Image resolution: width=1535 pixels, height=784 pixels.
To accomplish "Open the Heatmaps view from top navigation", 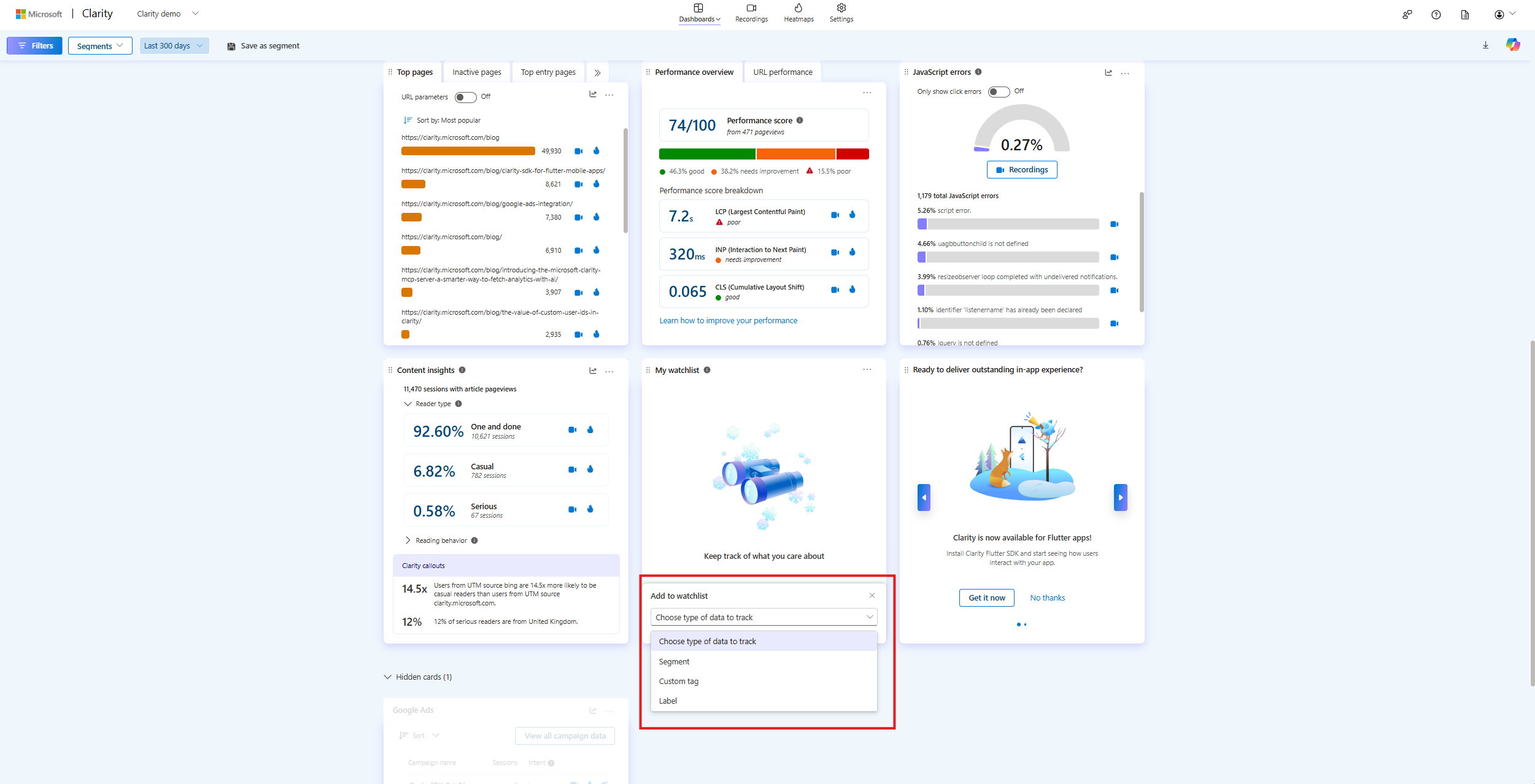I will (798, 13).
